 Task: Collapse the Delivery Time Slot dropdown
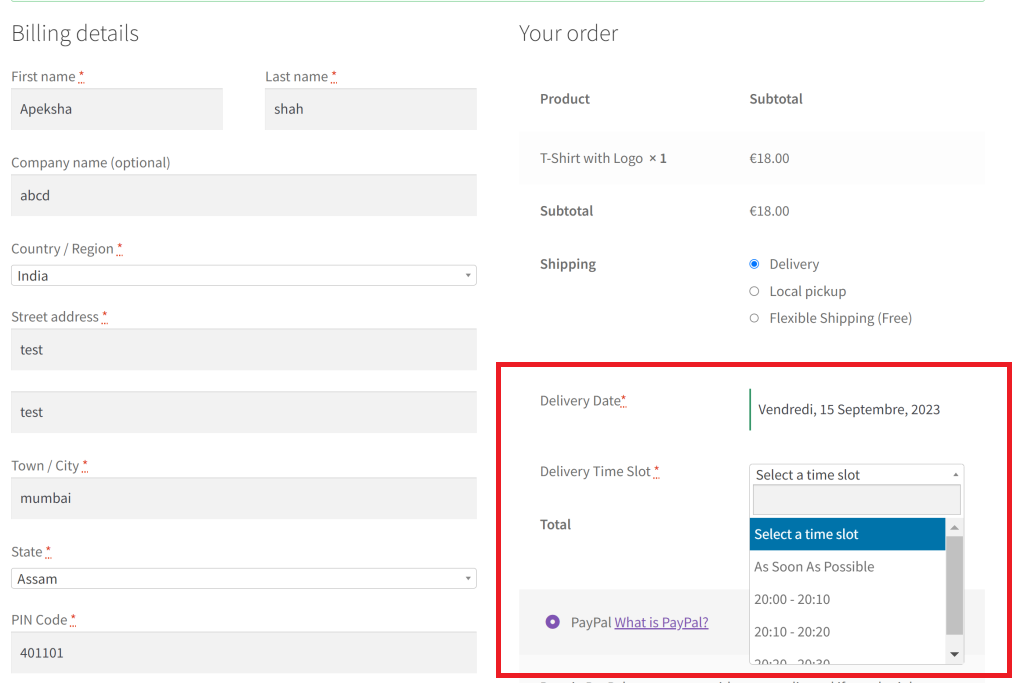pyautogui.click(x=855, y=475)
